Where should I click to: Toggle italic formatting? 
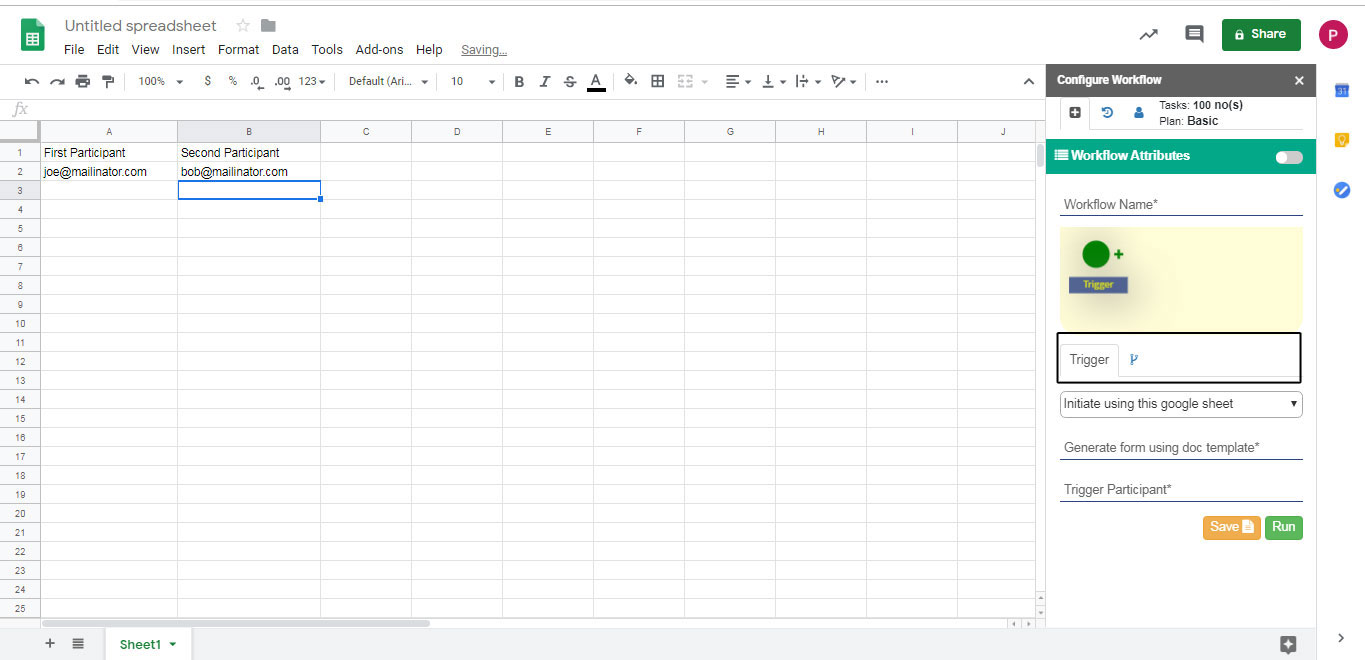[545, 82]
